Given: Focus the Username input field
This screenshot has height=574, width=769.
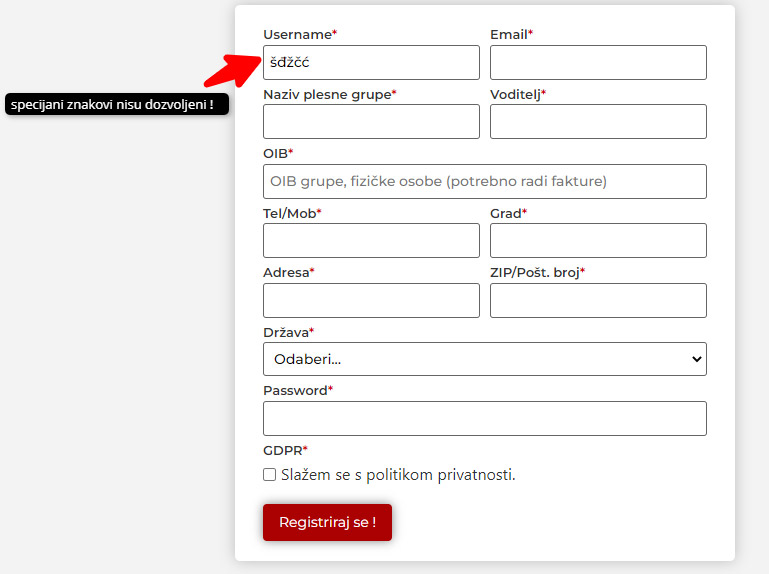Looking at the screenshot, I should 371,62.
